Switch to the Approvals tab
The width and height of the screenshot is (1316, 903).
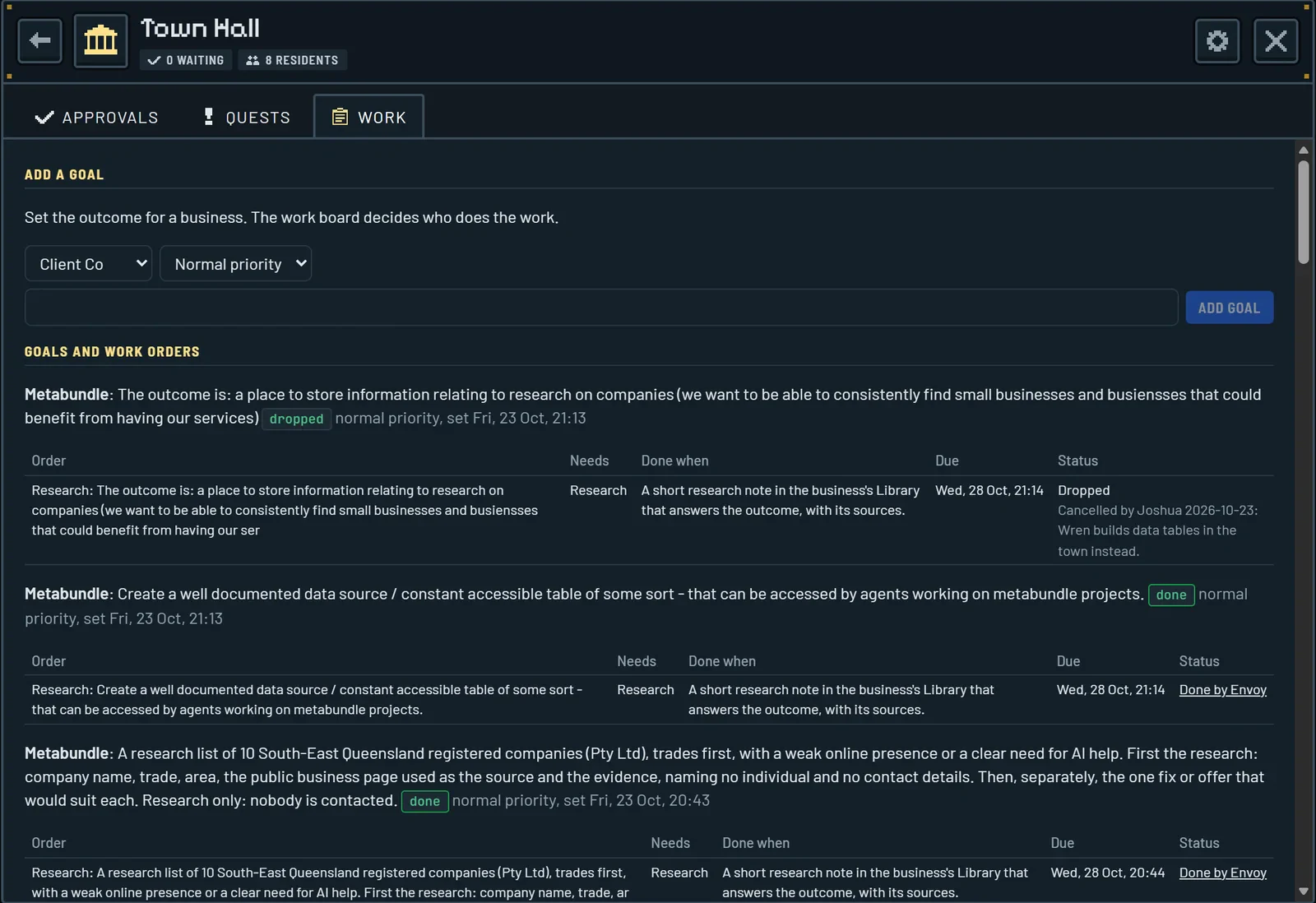pyautogui.click(x=96, y=117)
